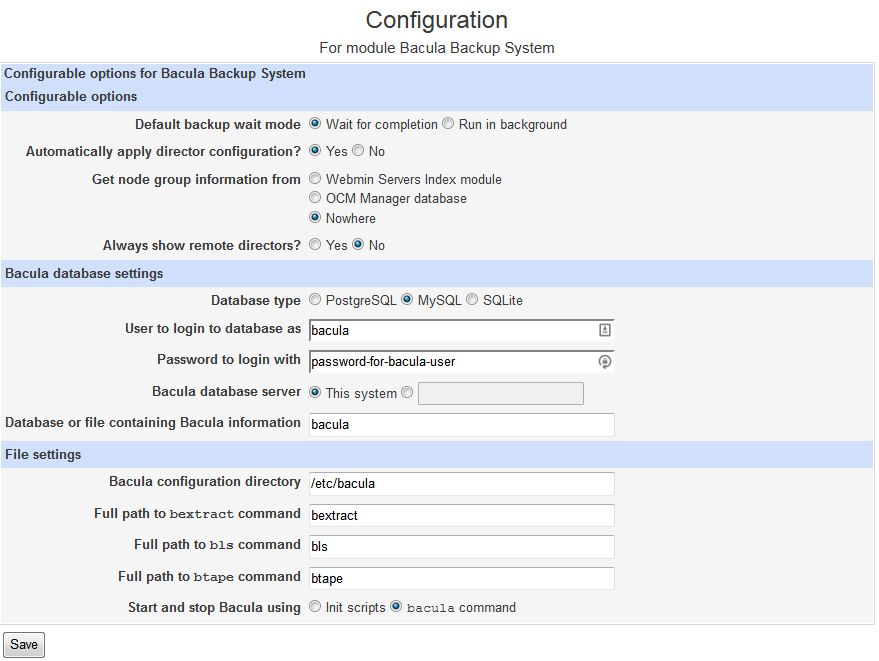
Task: Click the File settings section header
Action: 437,455
